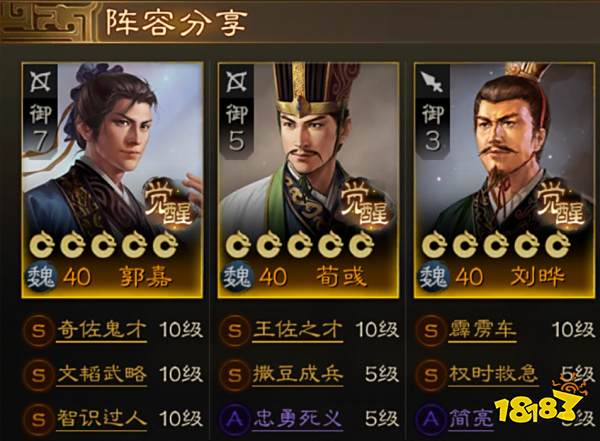Open the 文韬武略 skill link

coord(102,374)
